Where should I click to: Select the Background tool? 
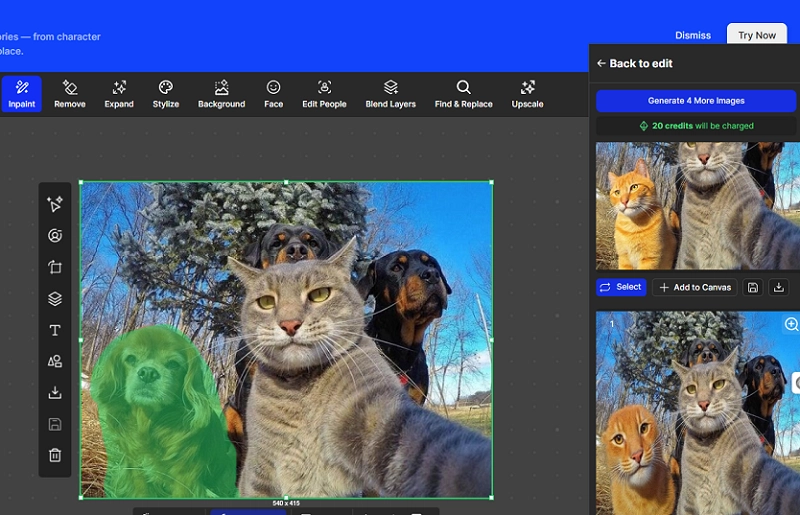[221, 94]
